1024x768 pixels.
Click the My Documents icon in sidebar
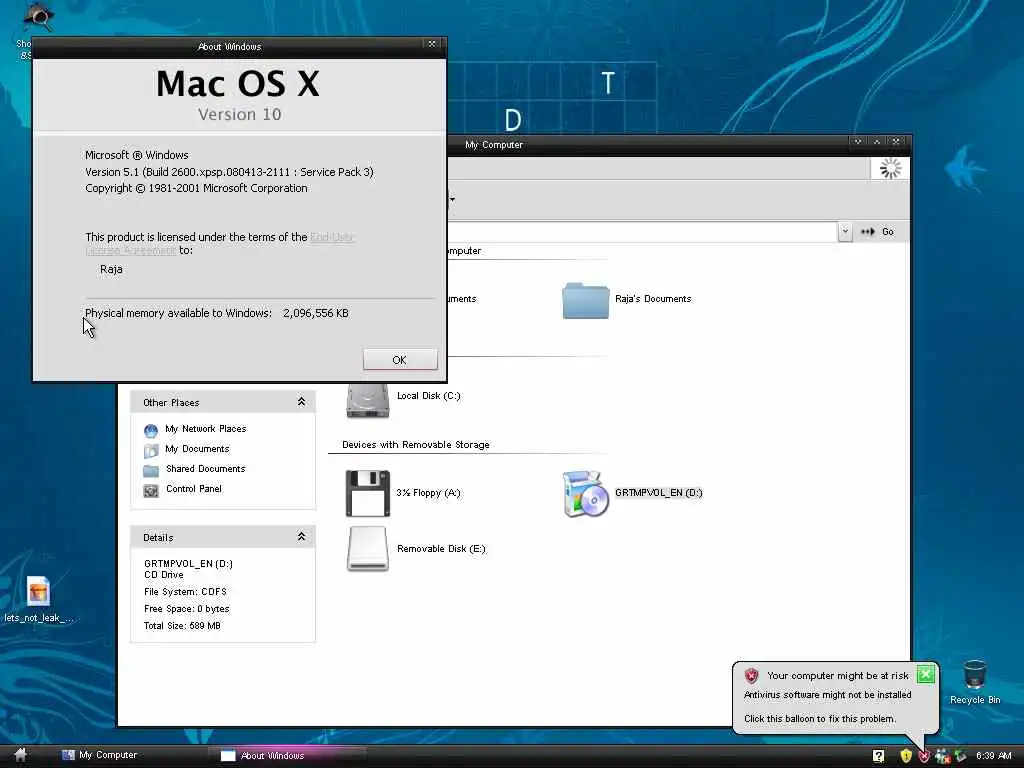pos(151,450)
